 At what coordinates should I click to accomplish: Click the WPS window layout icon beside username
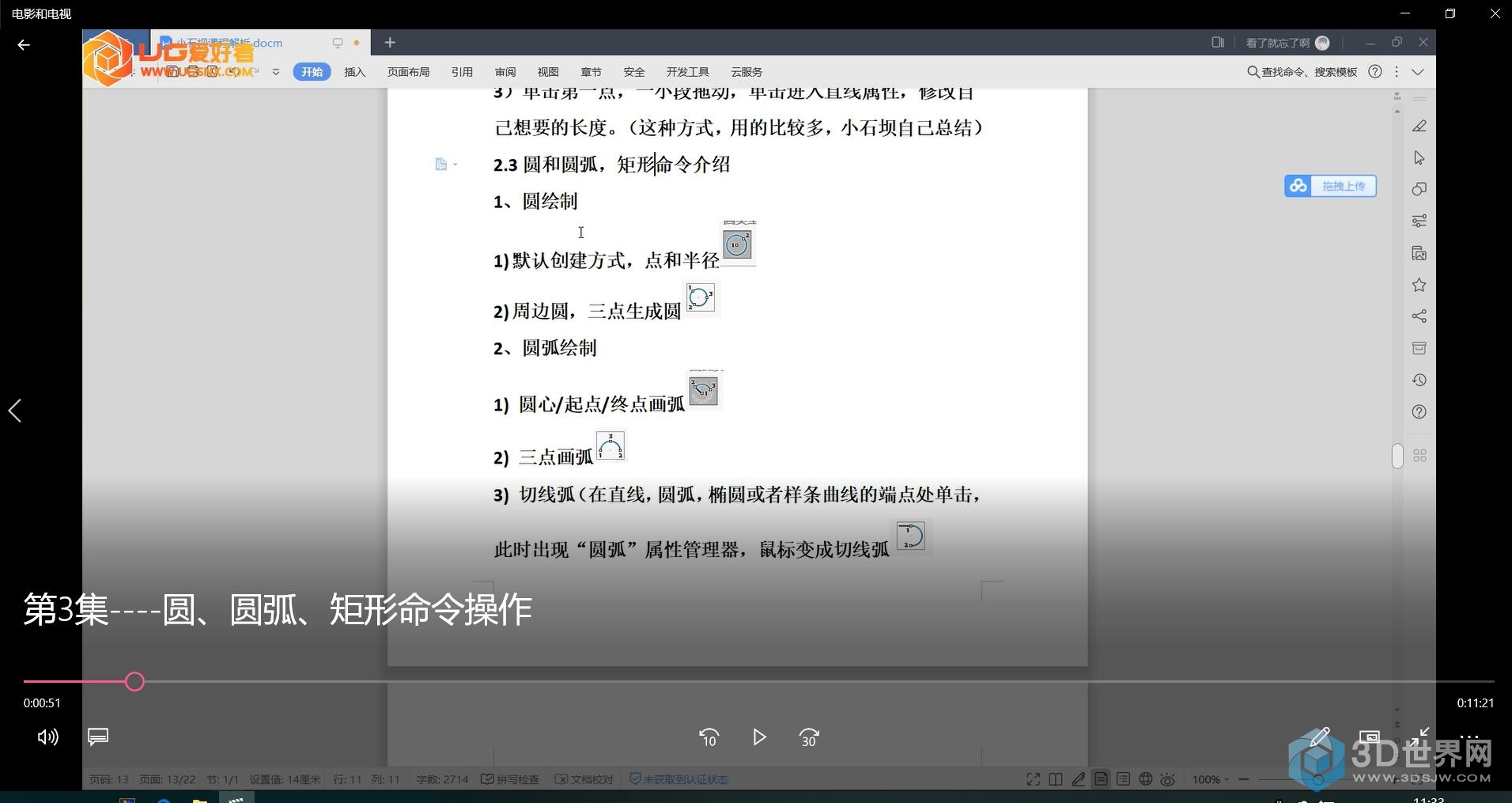pyautogui.click(x=1218, y=43)
